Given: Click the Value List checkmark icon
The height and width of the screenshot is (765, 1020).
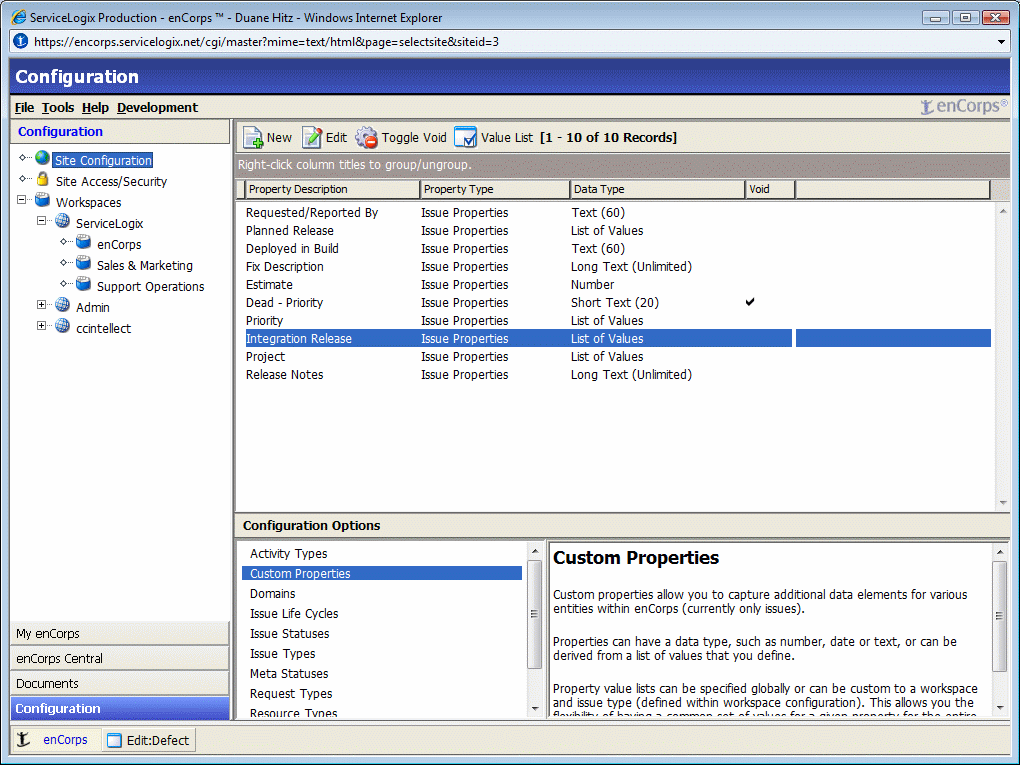Looking at the screenshot, I should (465, 138).
